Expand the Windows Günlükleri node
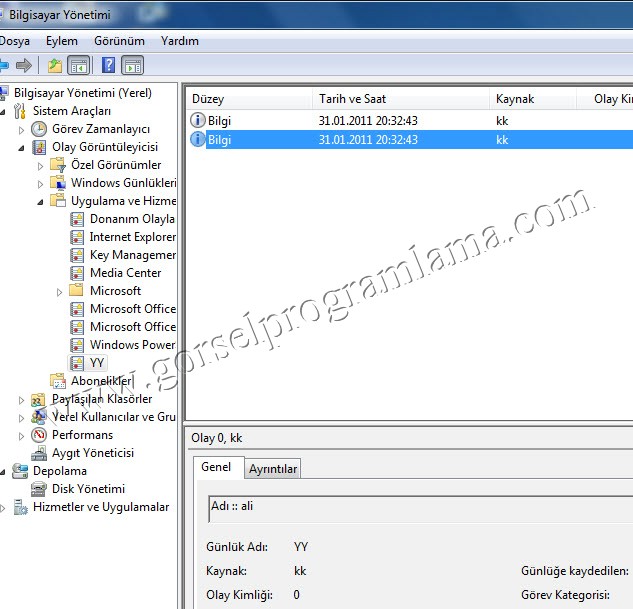 41,183
